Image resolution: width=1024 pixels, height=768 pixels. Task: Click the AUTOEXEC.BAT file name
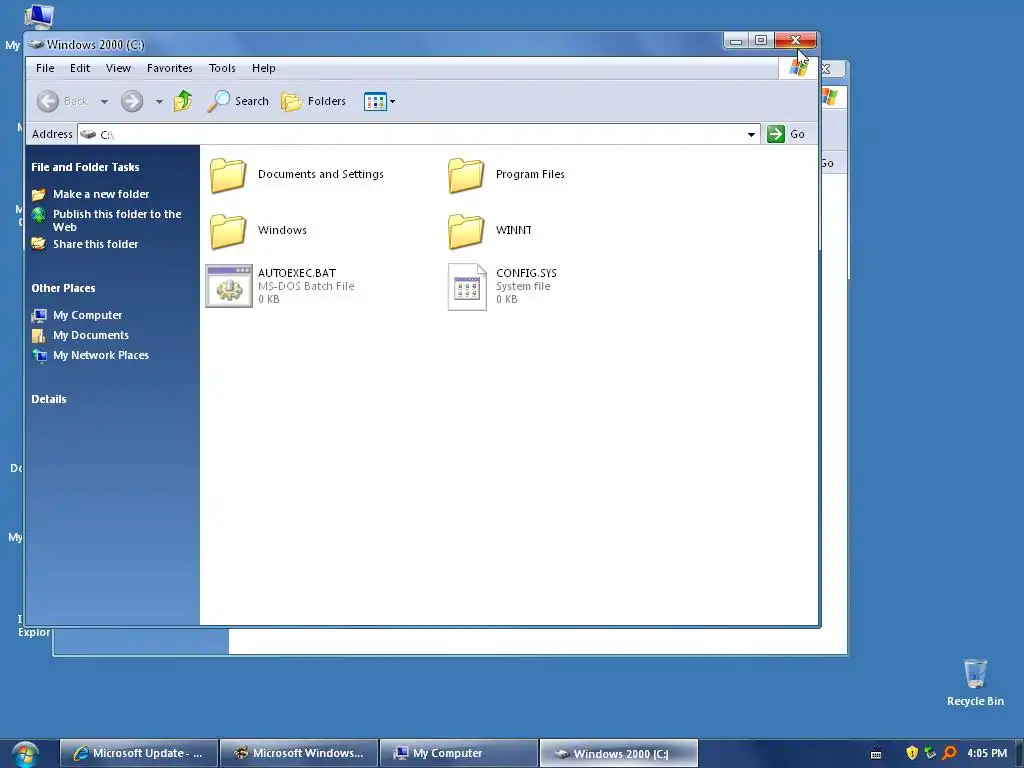tap(297, 273)
